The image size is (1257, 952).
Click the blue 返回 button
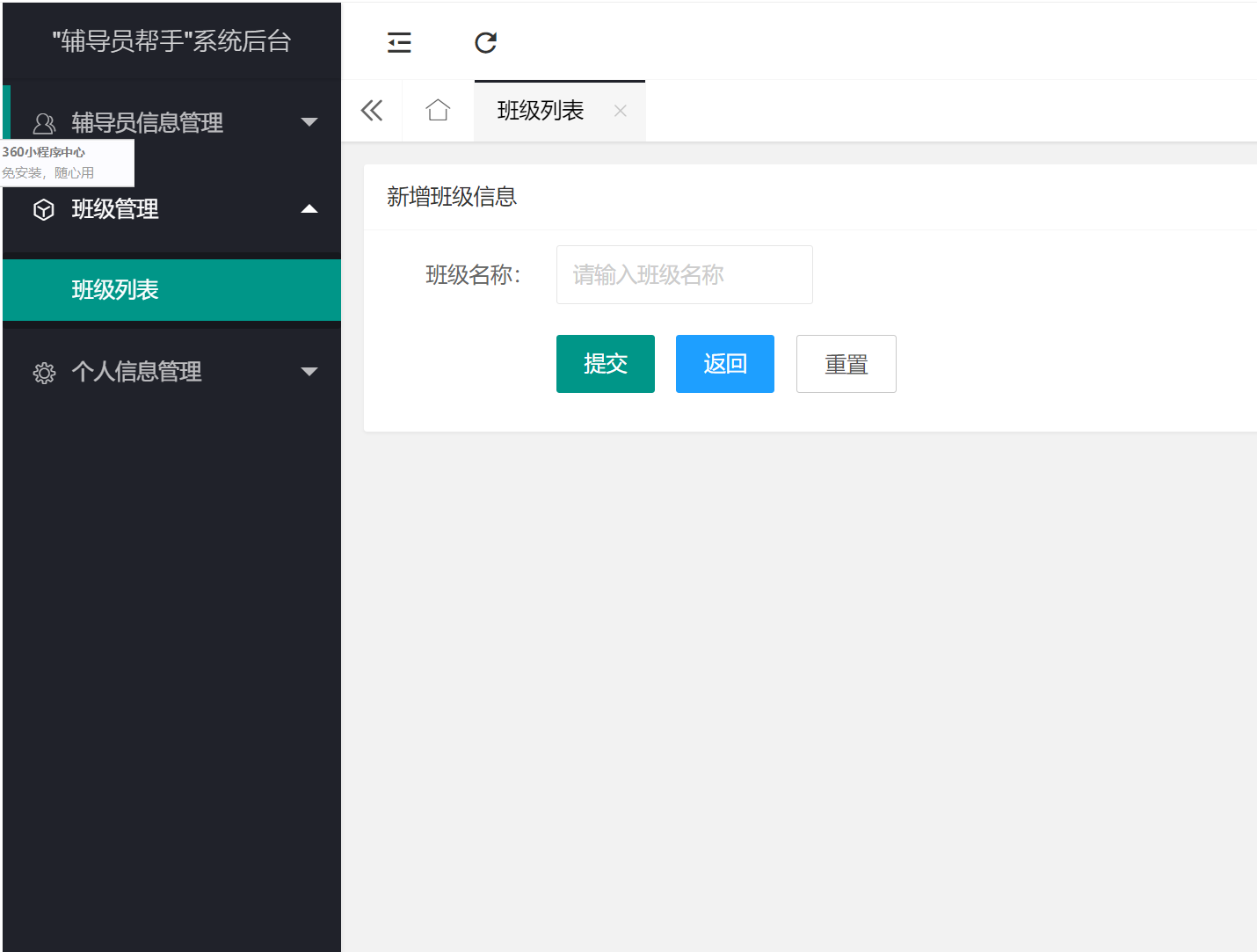coord(724,363)
